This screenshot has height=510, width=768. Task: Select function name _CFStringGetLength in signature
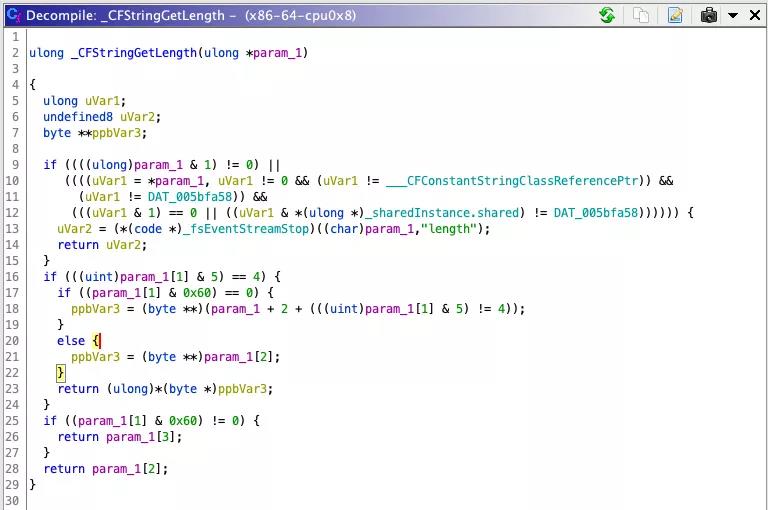134,53
